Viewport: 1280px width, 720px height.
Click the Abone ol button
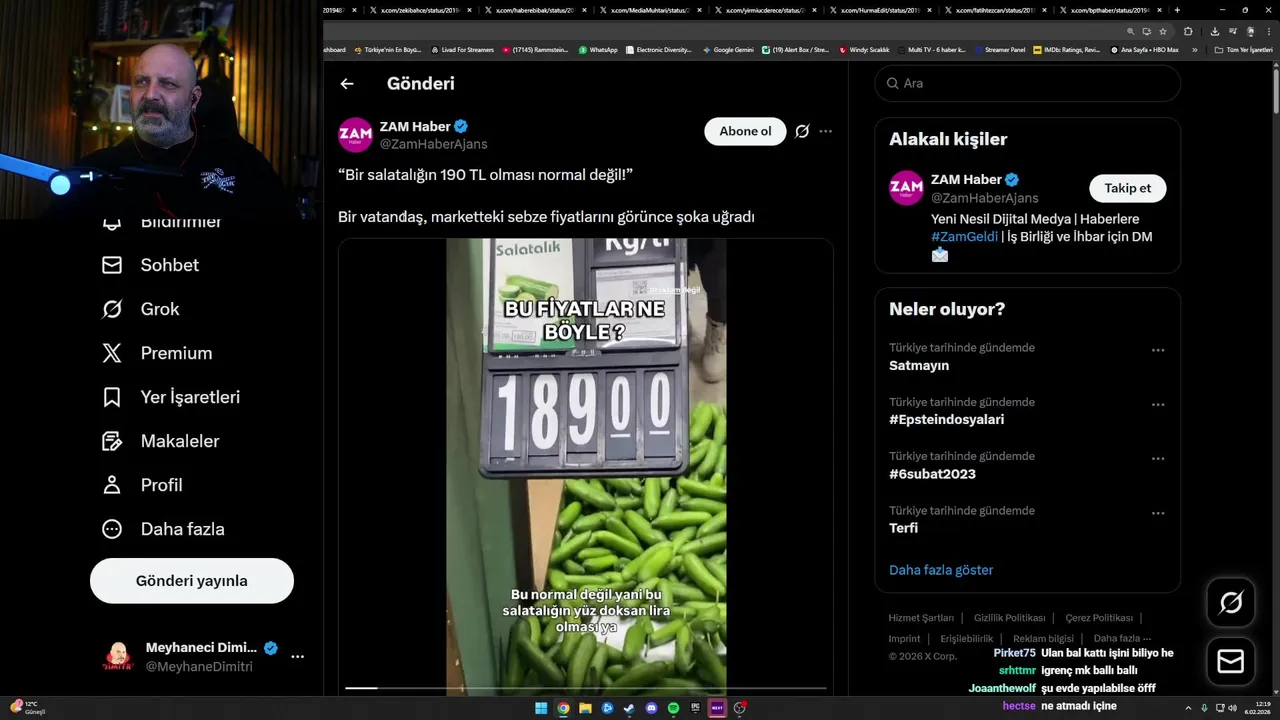[746, 131]
